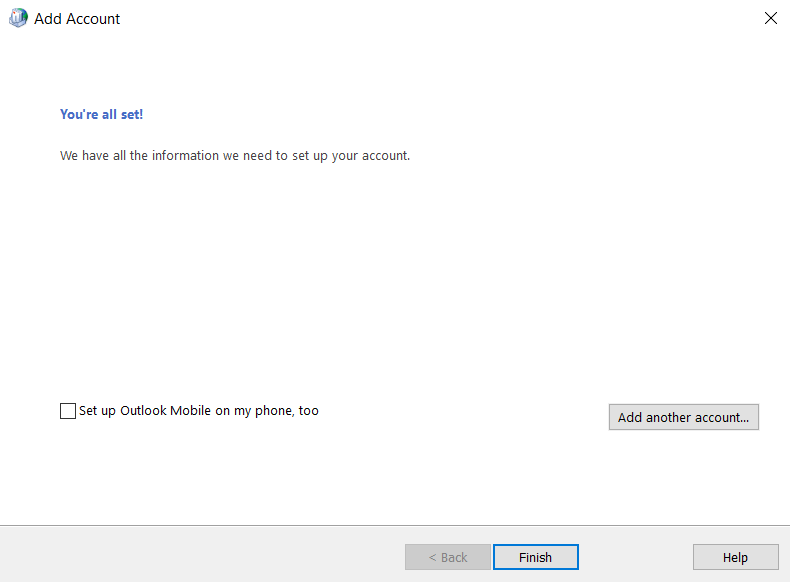790x582 pixels.
Task: Click the 'You're all set!' heading
Action: (x=101, y=115)
